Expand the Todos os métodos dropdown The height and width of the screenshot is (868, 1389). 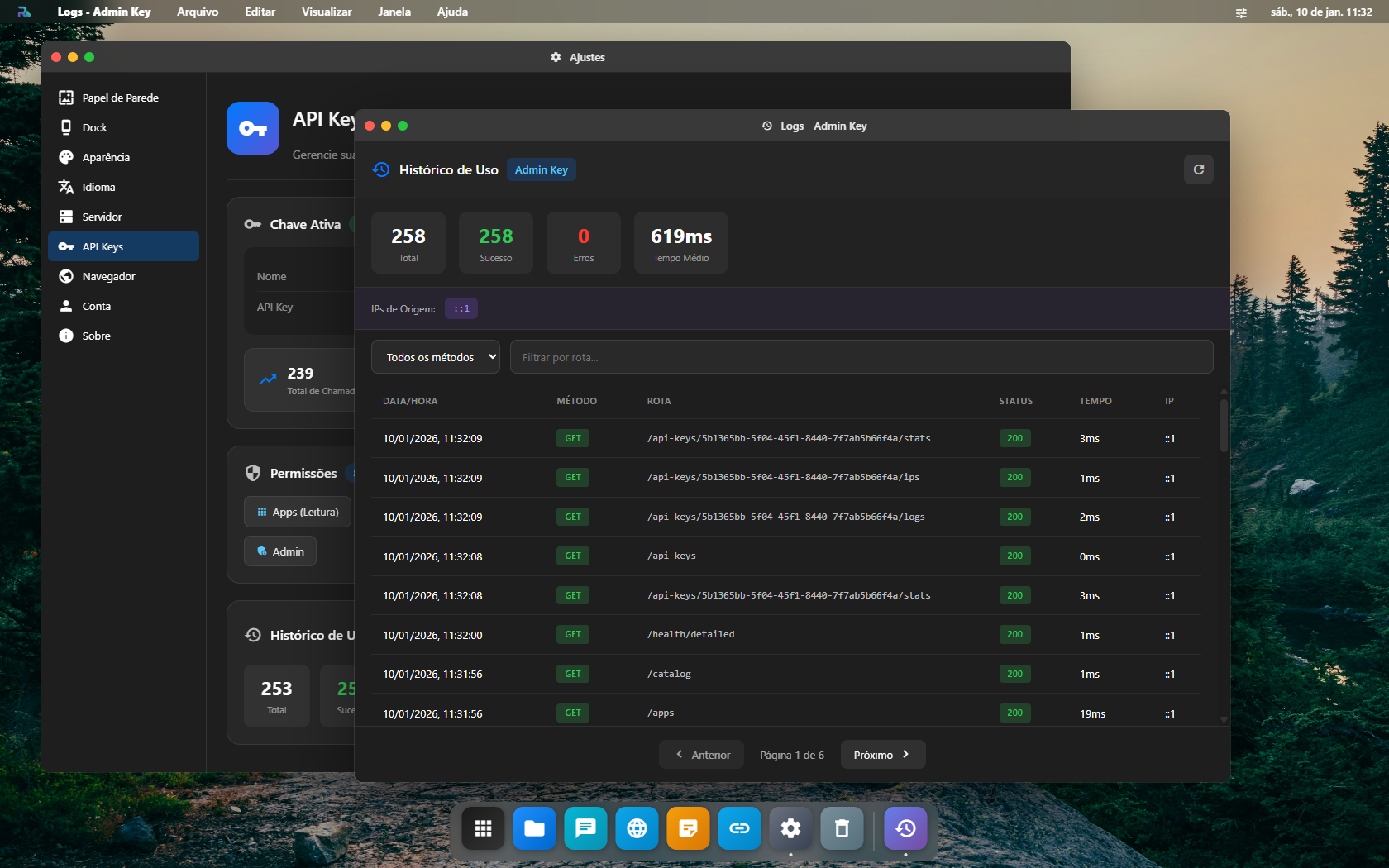tap(435, 357)
